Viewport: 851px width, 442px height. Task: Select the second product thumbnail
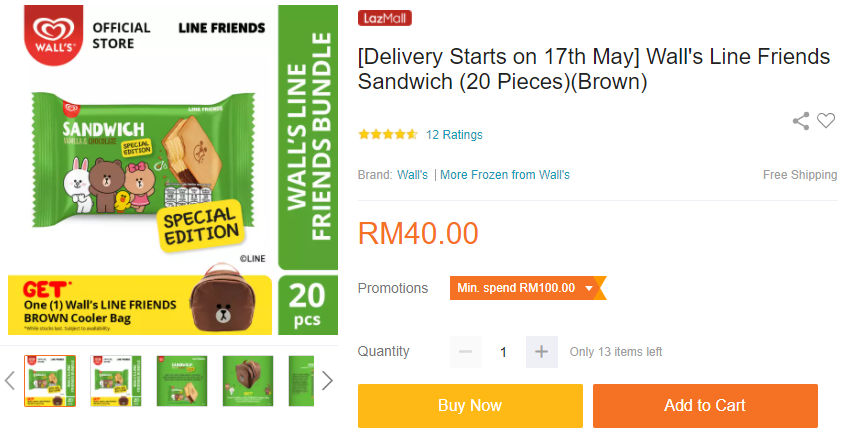(116, 380)
